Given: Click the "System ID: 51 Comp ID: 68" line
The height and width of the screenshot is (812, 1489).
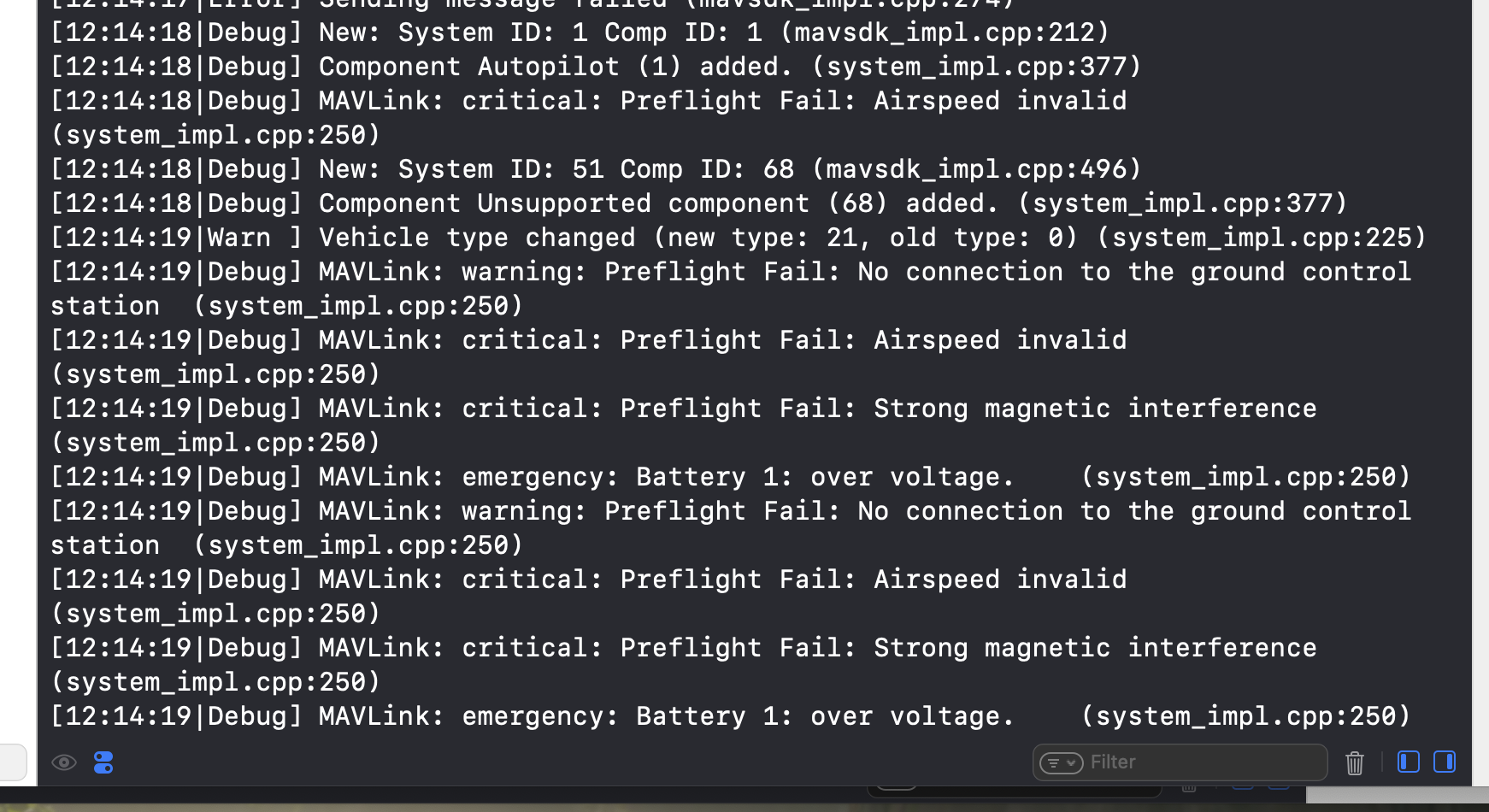Looking at the screenshot, I should (x=596, y=169).
